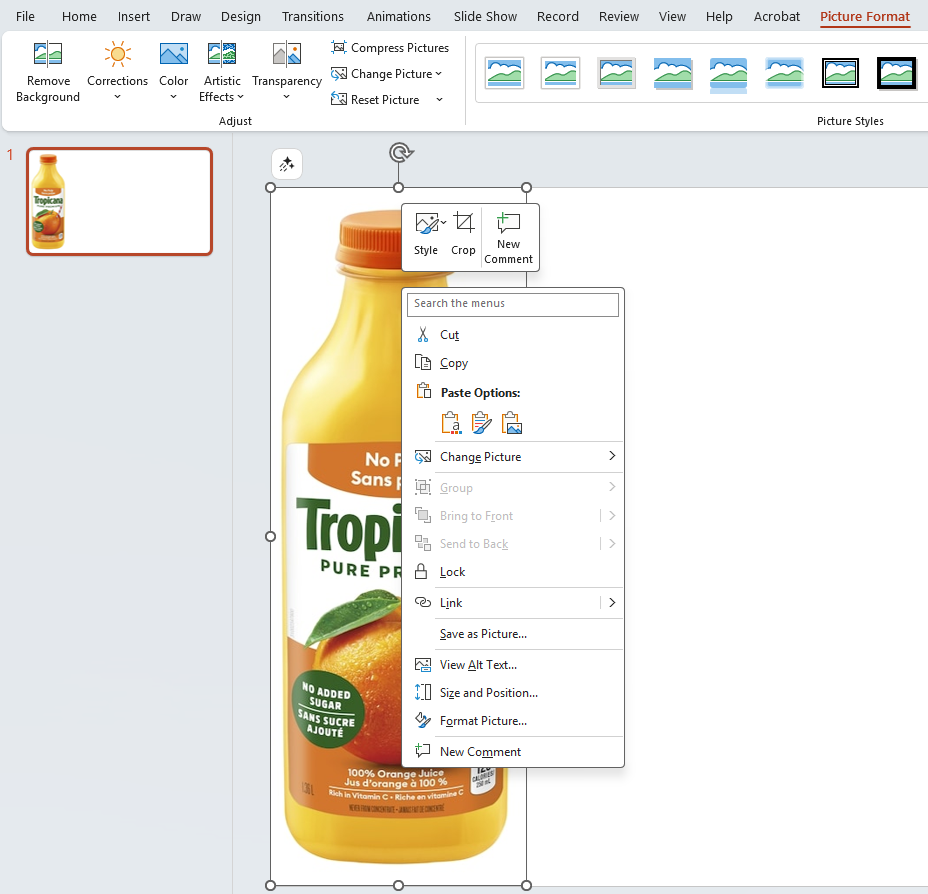Screen dimensions: 928x894
Task: Open Artistic Effects icon
Action: pos(222,54)
